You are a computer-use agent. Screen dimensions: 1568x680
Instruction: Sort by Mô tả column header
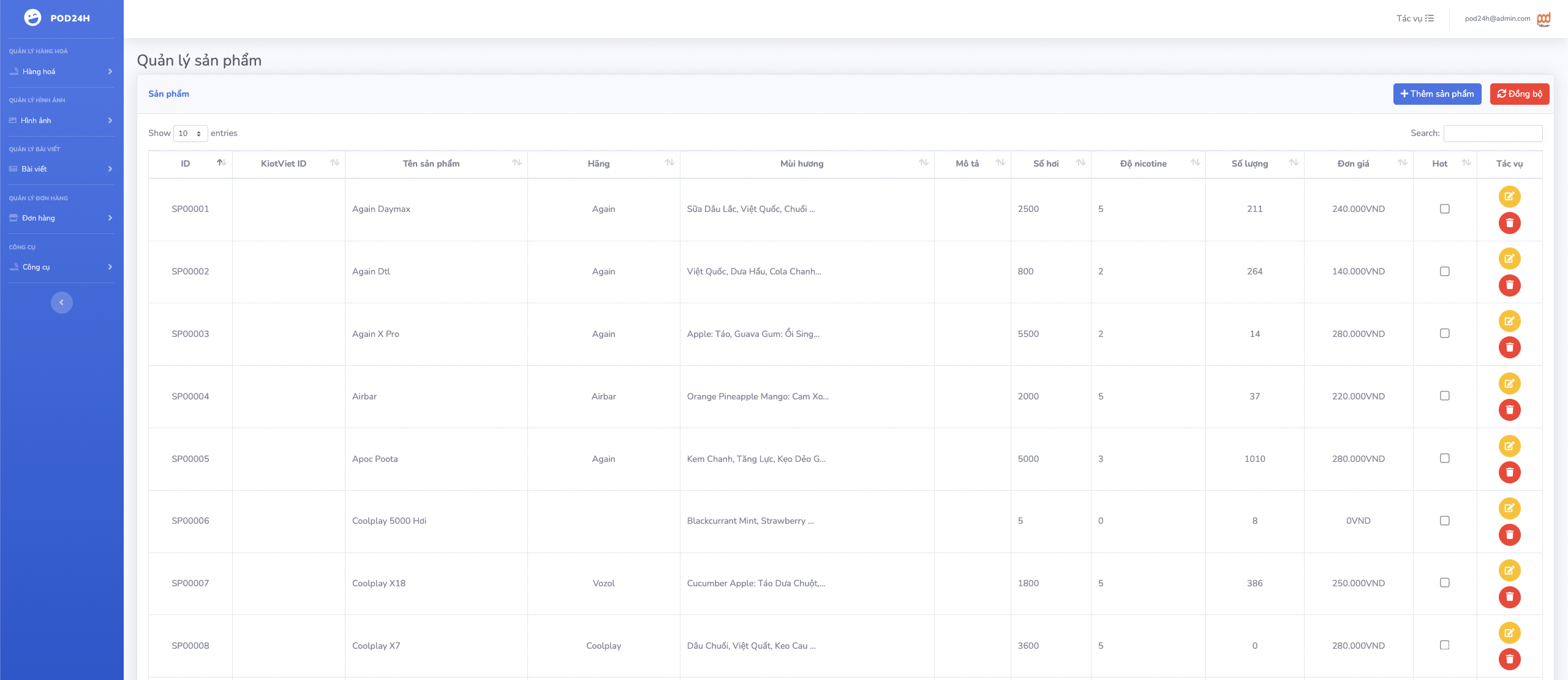973,164
